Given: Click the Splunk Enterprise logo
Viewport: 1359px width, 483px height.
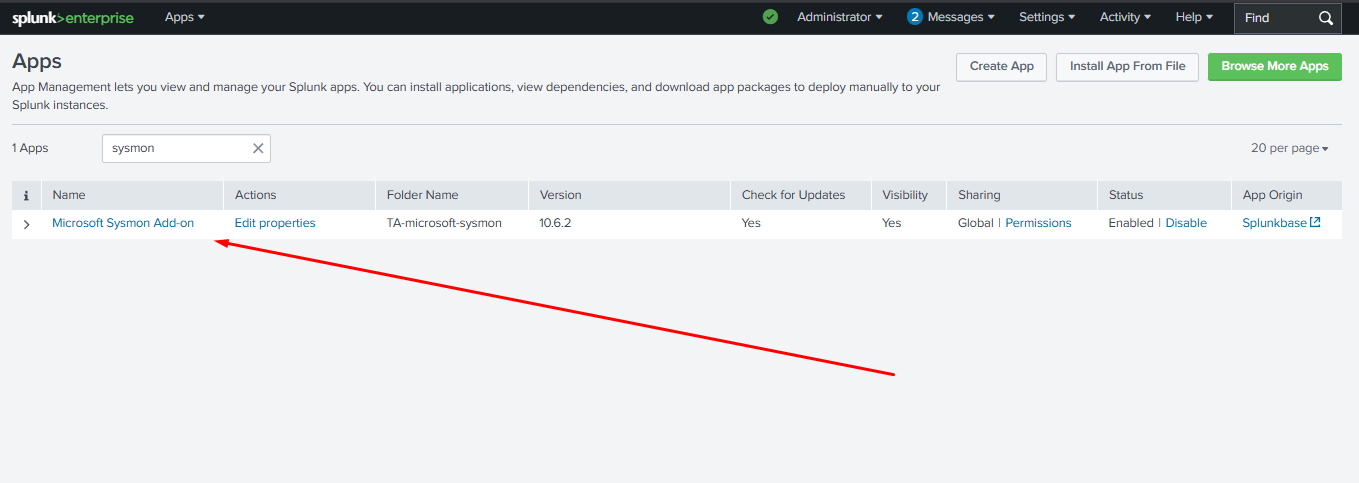Looking at the screenshot, I should (73, 18).
